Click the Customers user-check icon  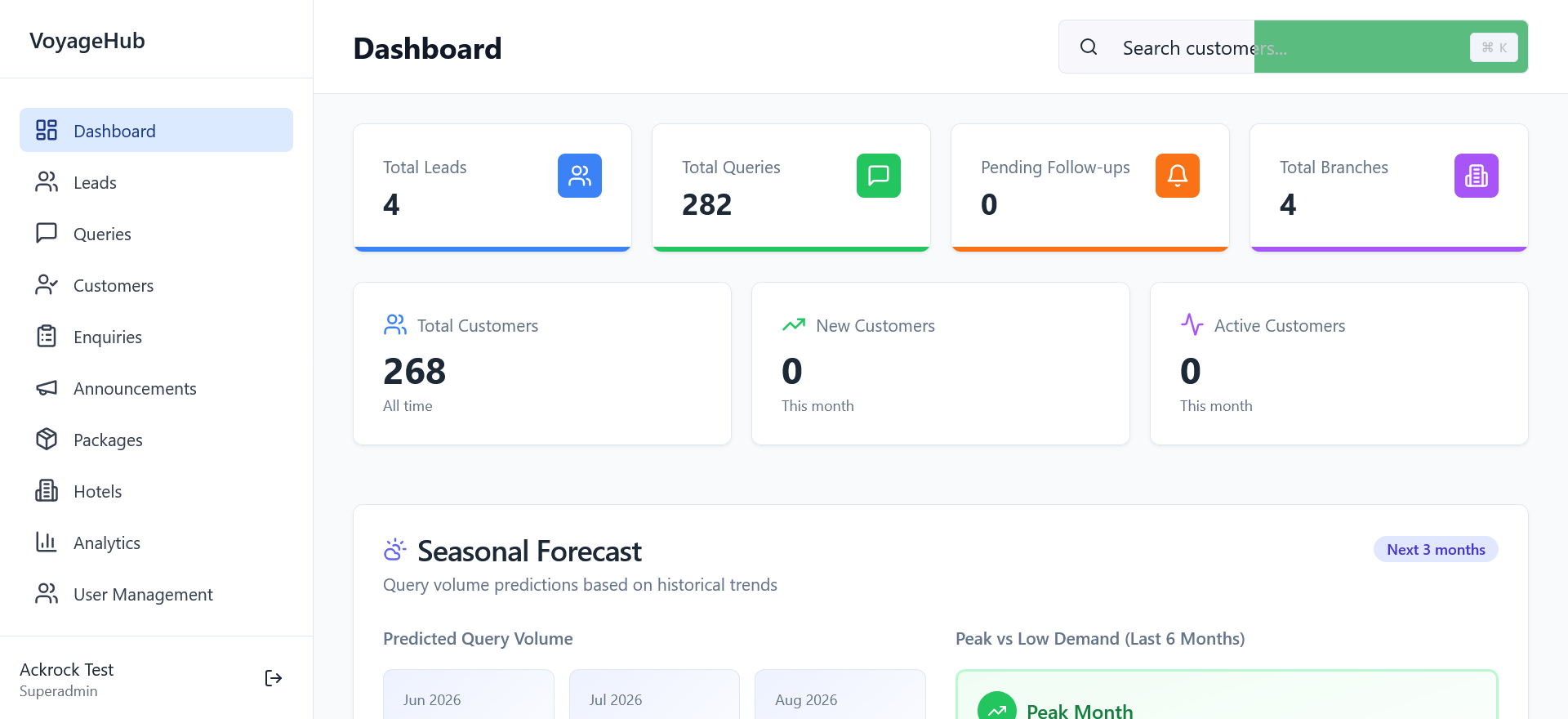[x=47, y=284]
